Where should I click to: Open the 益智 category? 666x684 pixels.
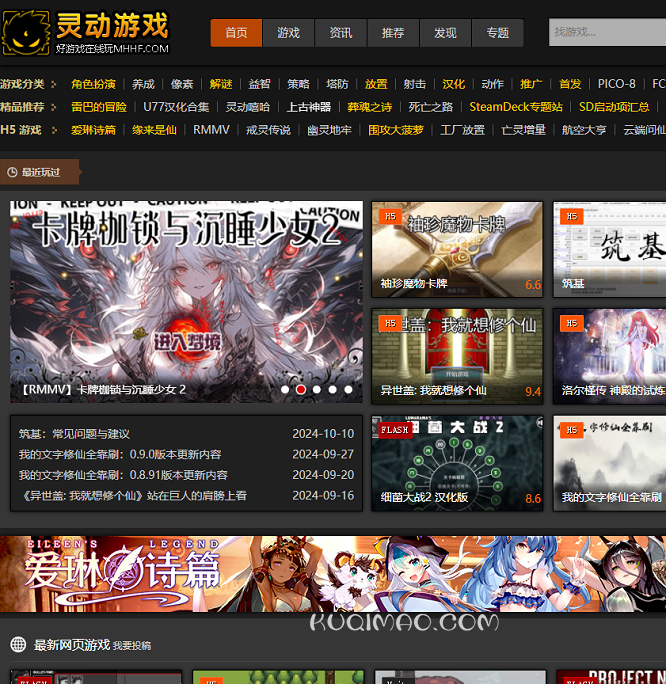click(x=260, y=84)
